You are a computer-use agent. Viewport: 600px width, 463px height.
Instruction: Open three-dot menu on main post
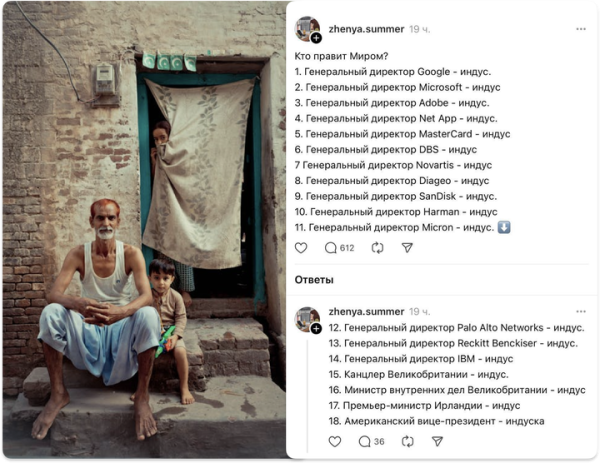581,29
